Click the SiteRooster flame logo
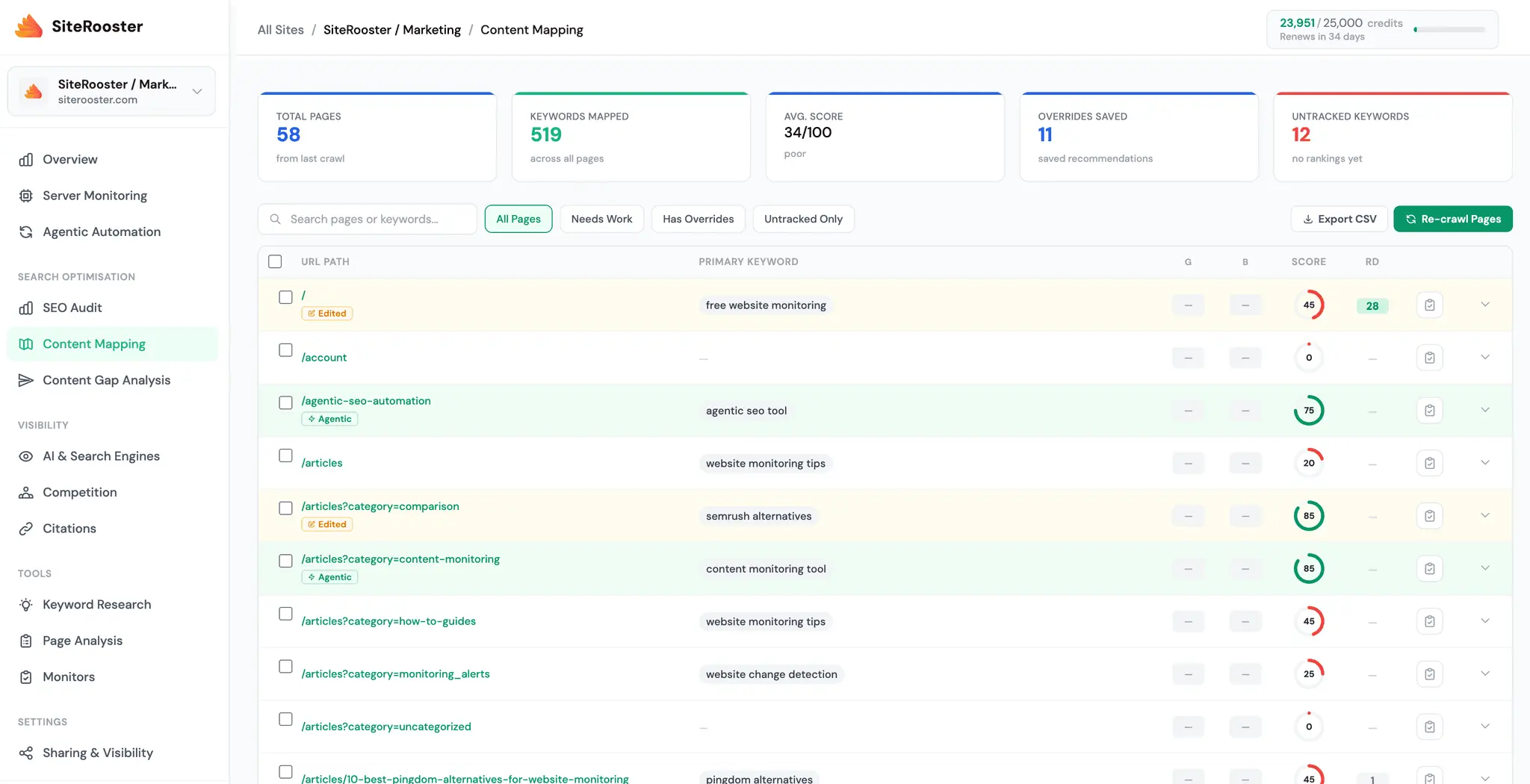Viewport: 1530px width, 784px height. tap(29, 26)
